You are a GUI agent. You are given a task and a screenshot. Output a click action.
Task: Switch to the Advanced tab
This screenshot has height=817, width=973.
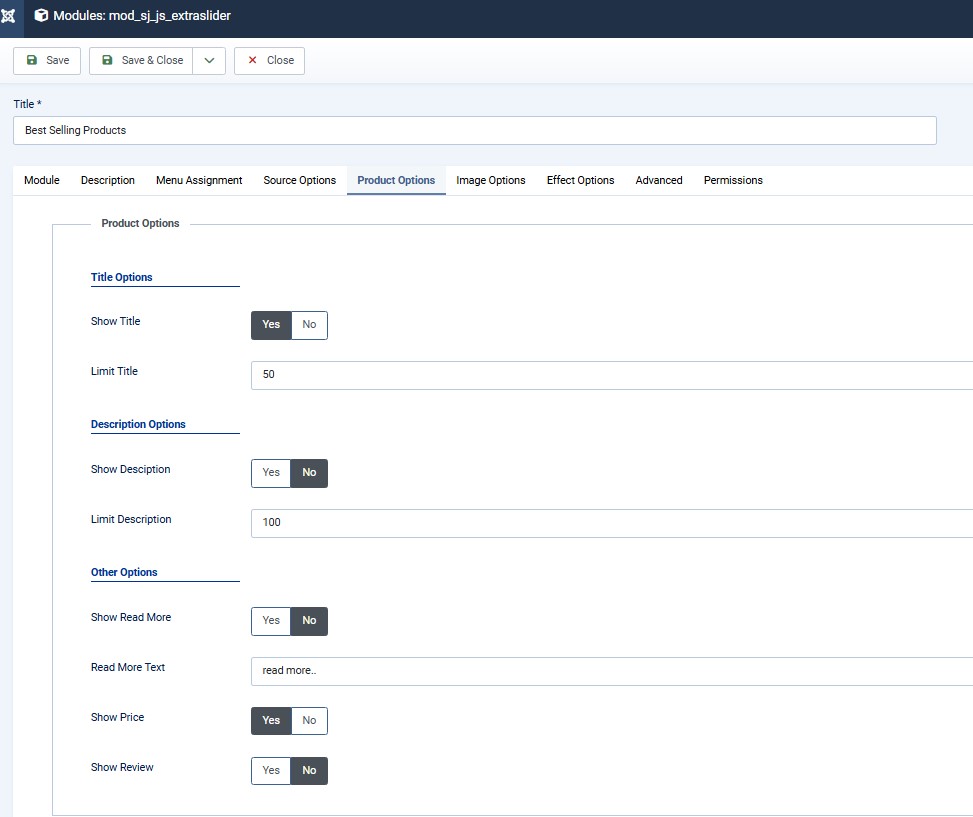pyautogui.click(x=659, y=181)
